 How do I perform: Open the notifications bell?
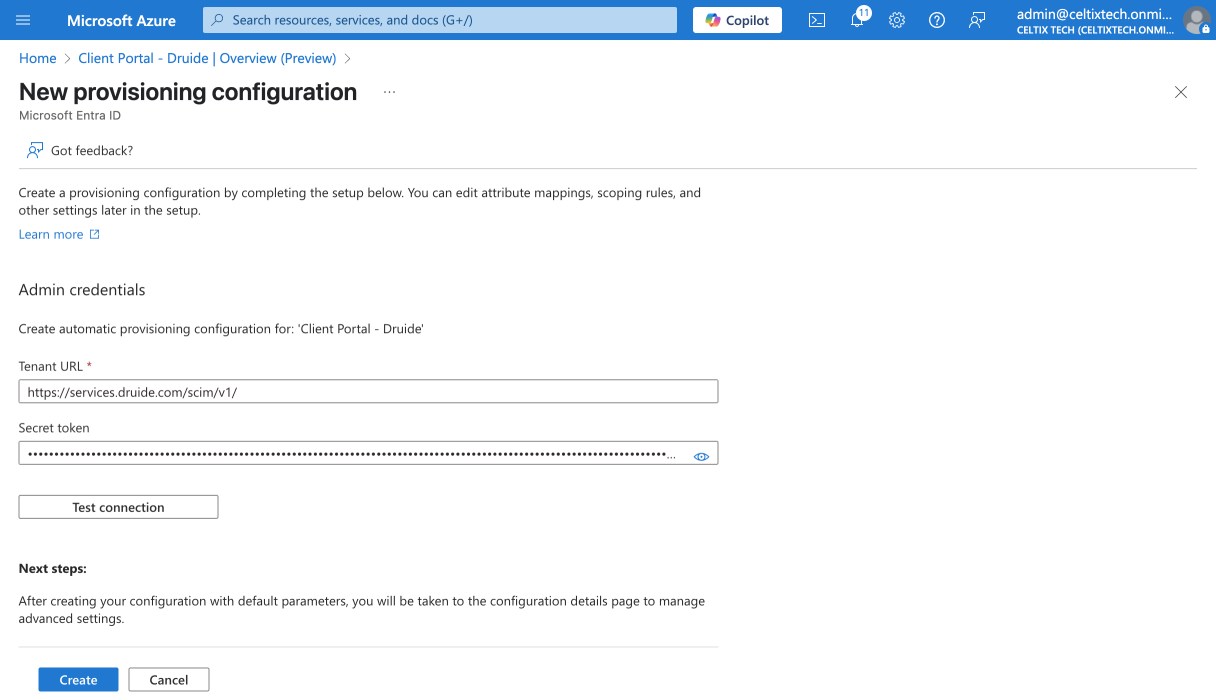pos(857,20)
